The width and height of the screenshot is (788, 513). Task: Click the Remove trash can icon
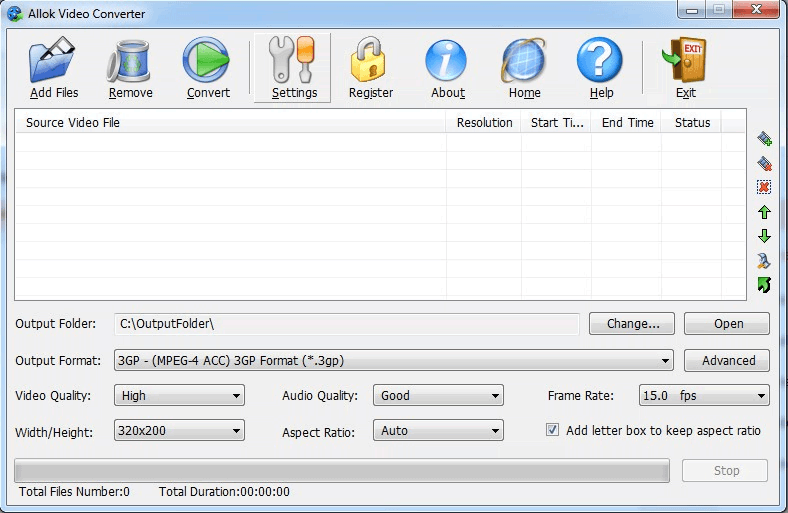click(x=130, y=60)
